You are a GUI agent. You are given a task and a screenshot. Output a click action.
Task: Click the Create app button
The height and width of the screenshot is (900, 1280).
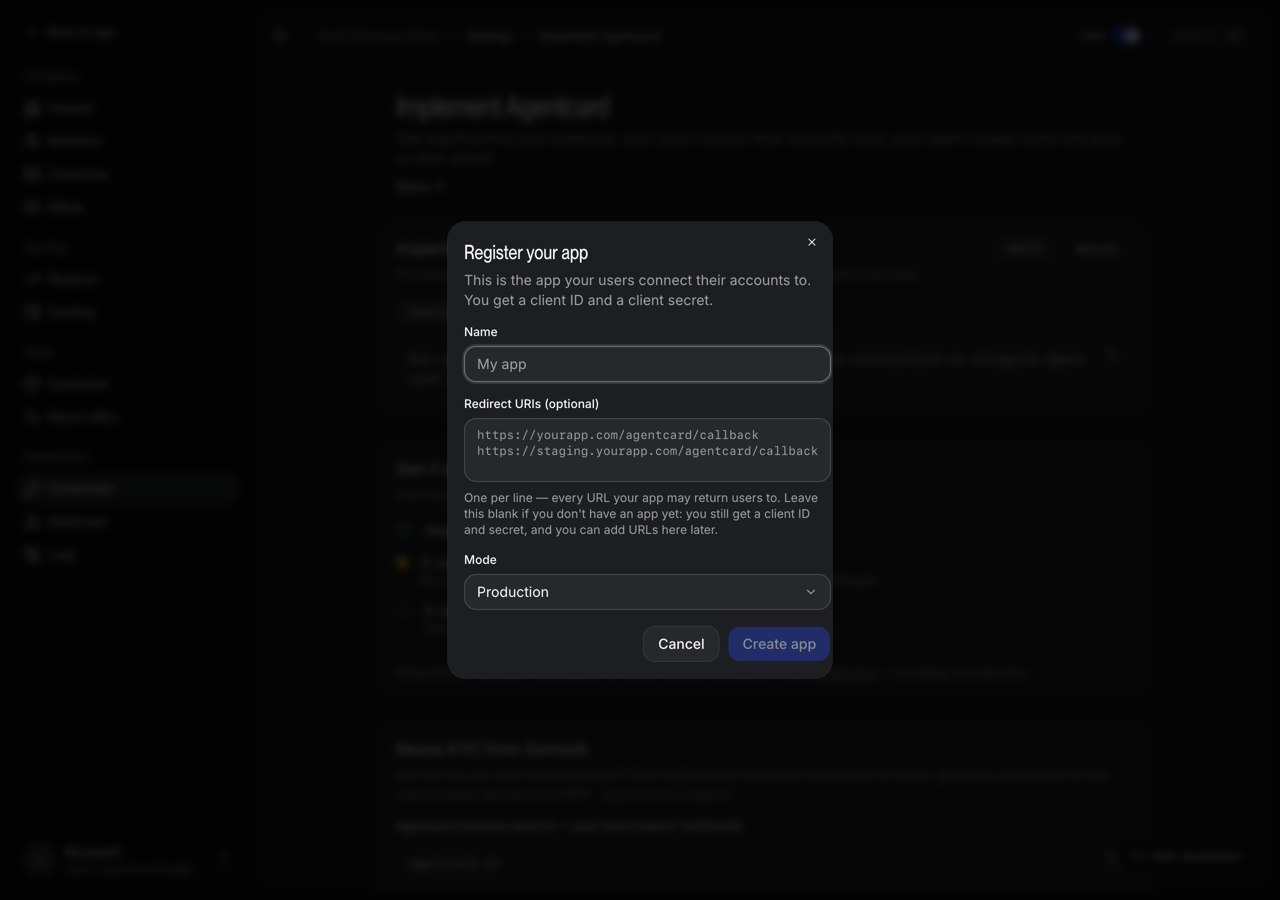779,644
